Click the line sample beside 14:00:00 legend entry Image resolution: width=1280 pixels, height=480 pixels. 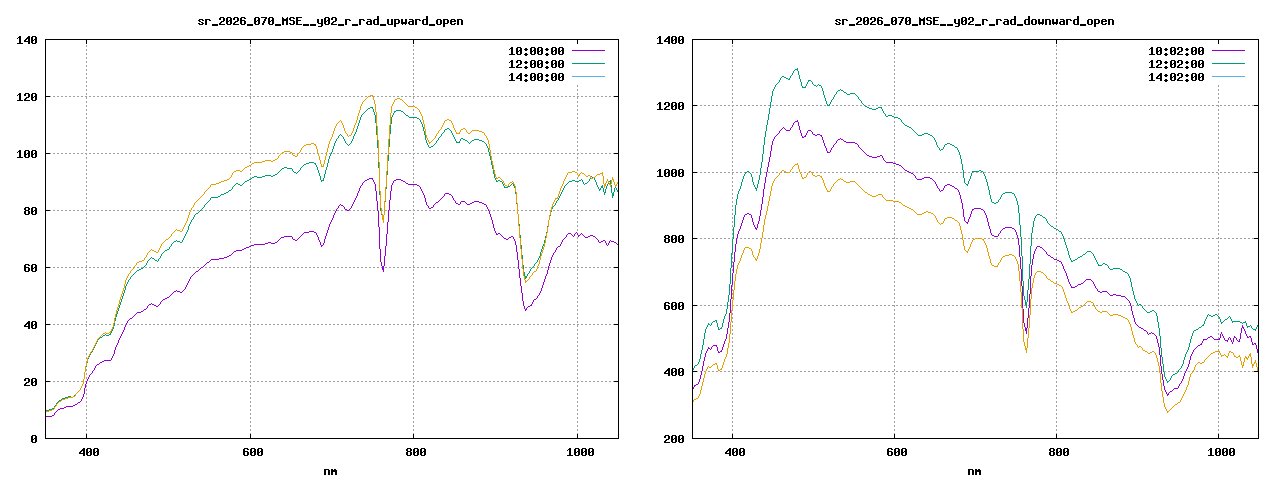588,77
